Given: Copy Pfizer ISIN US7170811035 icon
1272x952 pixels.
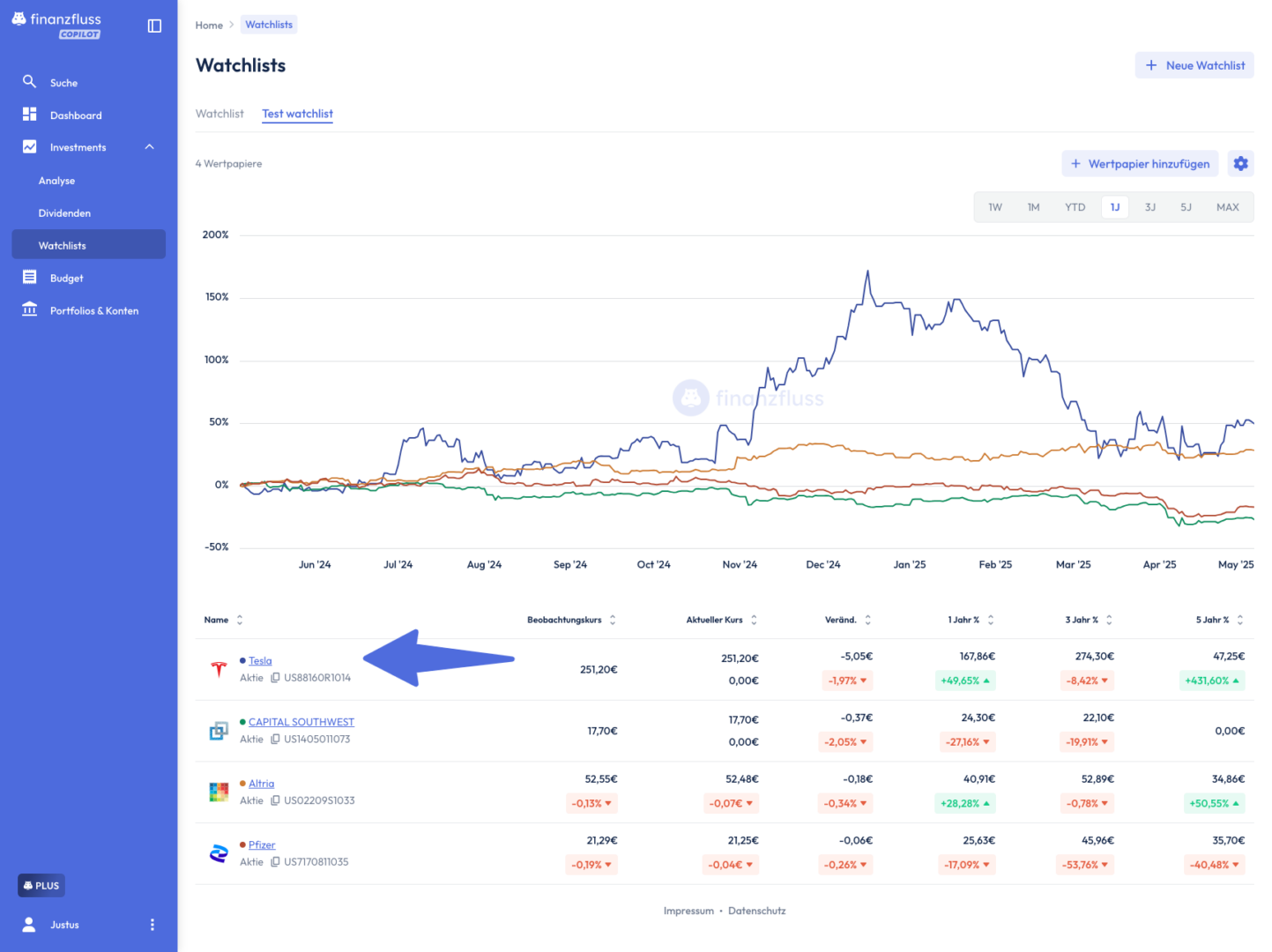Looking at the screenshot, I should [x=275, y=862].
